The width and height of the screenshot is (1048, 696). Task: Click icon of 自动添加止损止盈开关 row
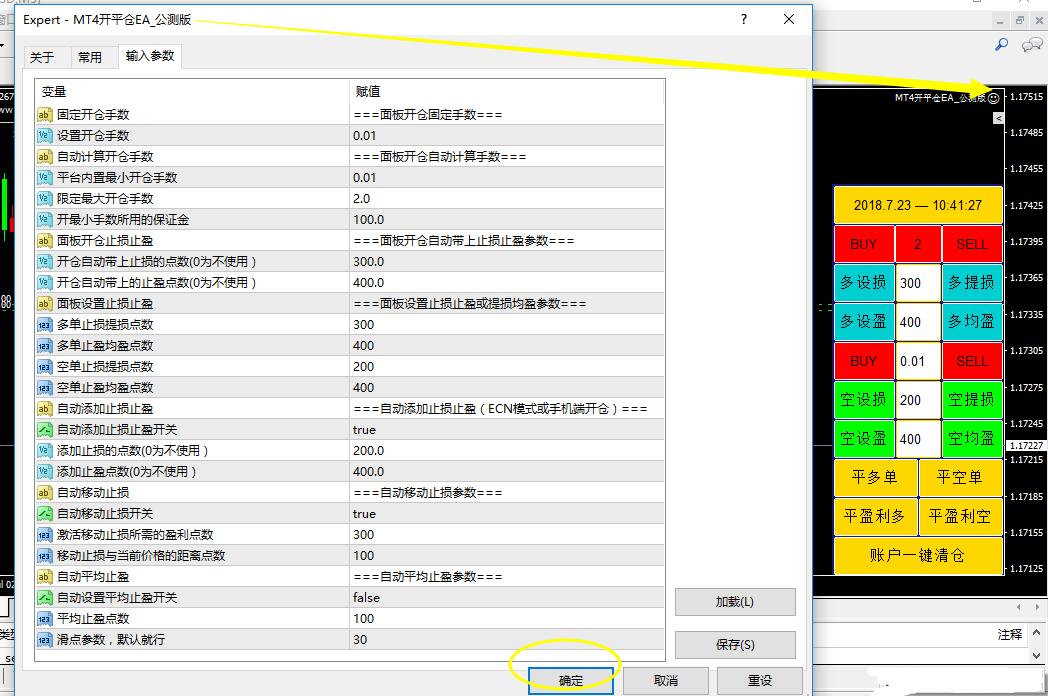[45, 430]
